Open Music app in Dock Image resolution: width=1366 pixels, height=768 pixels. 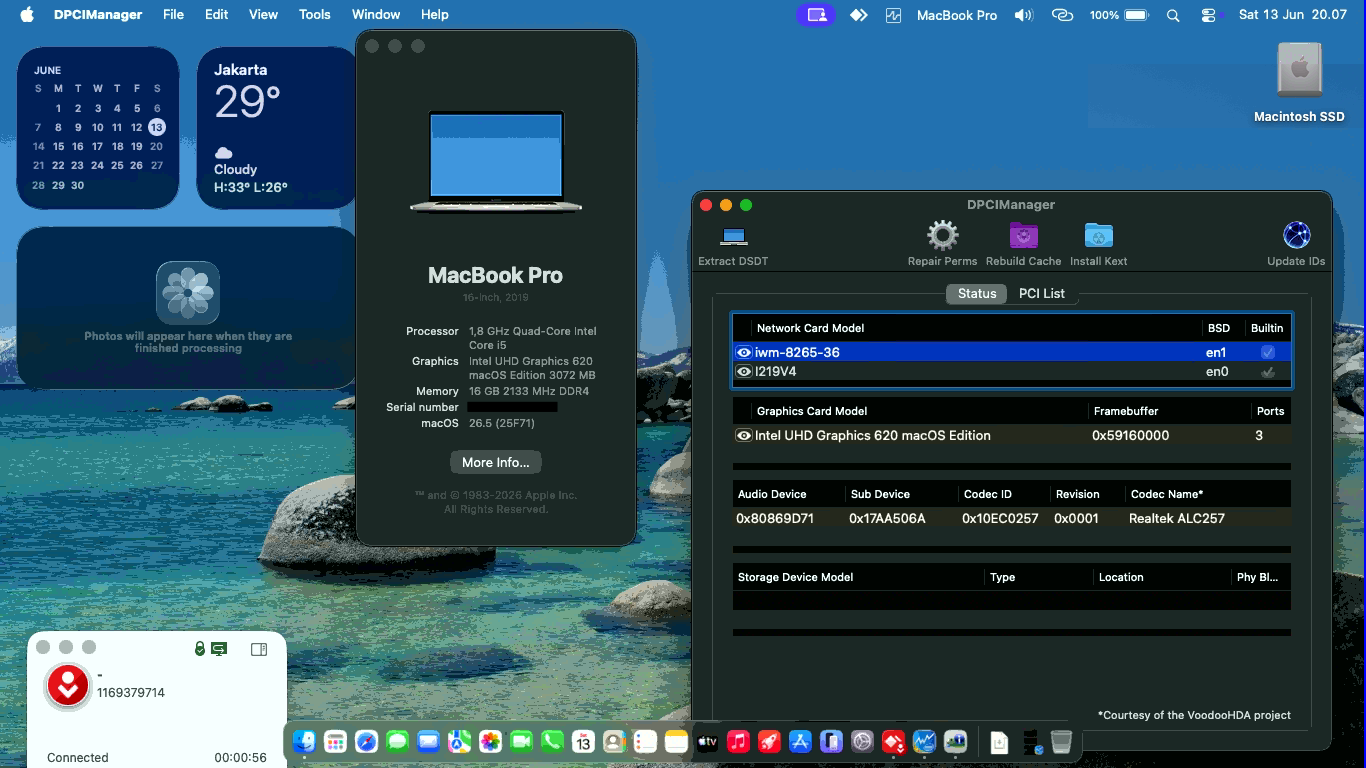pos(738,742)
